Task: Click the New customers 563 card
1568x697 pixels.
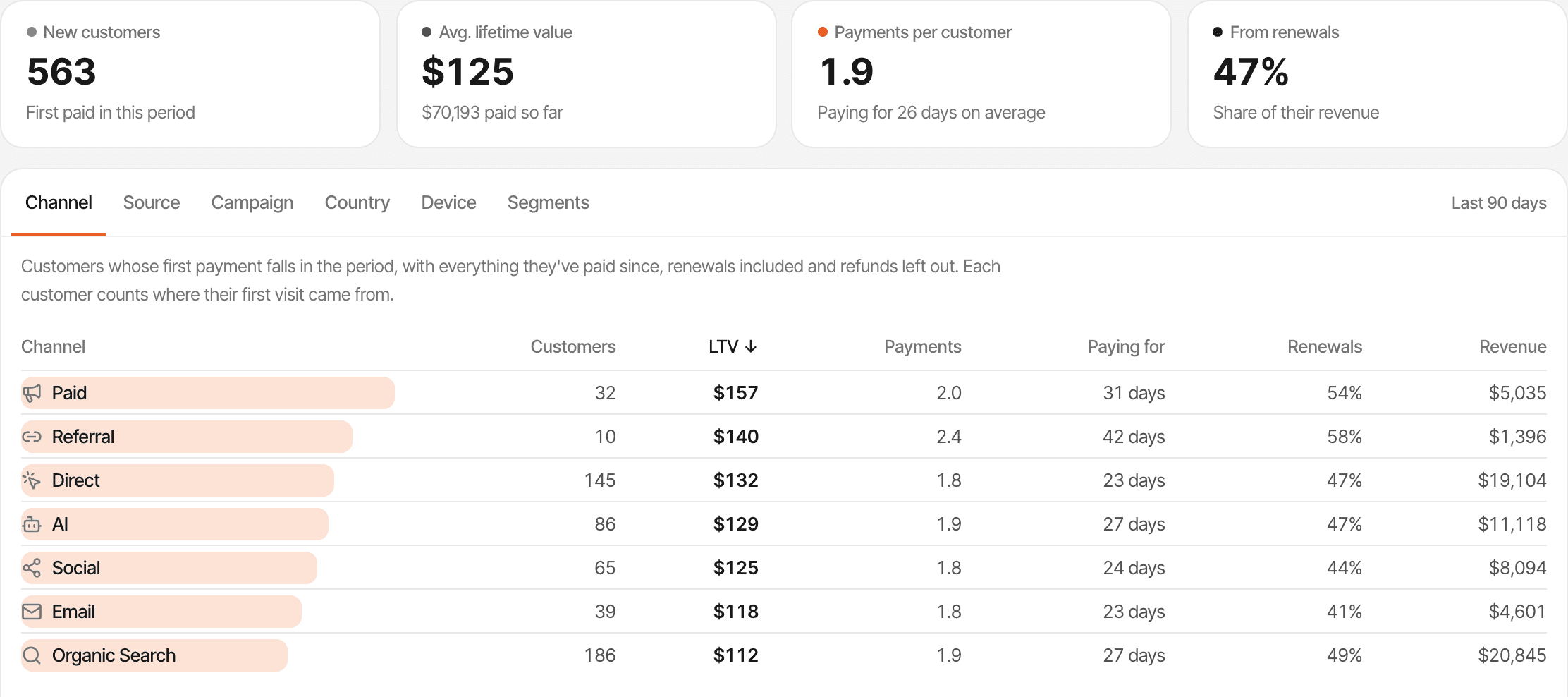Action: pyautogui.click(x=190, y=73)
